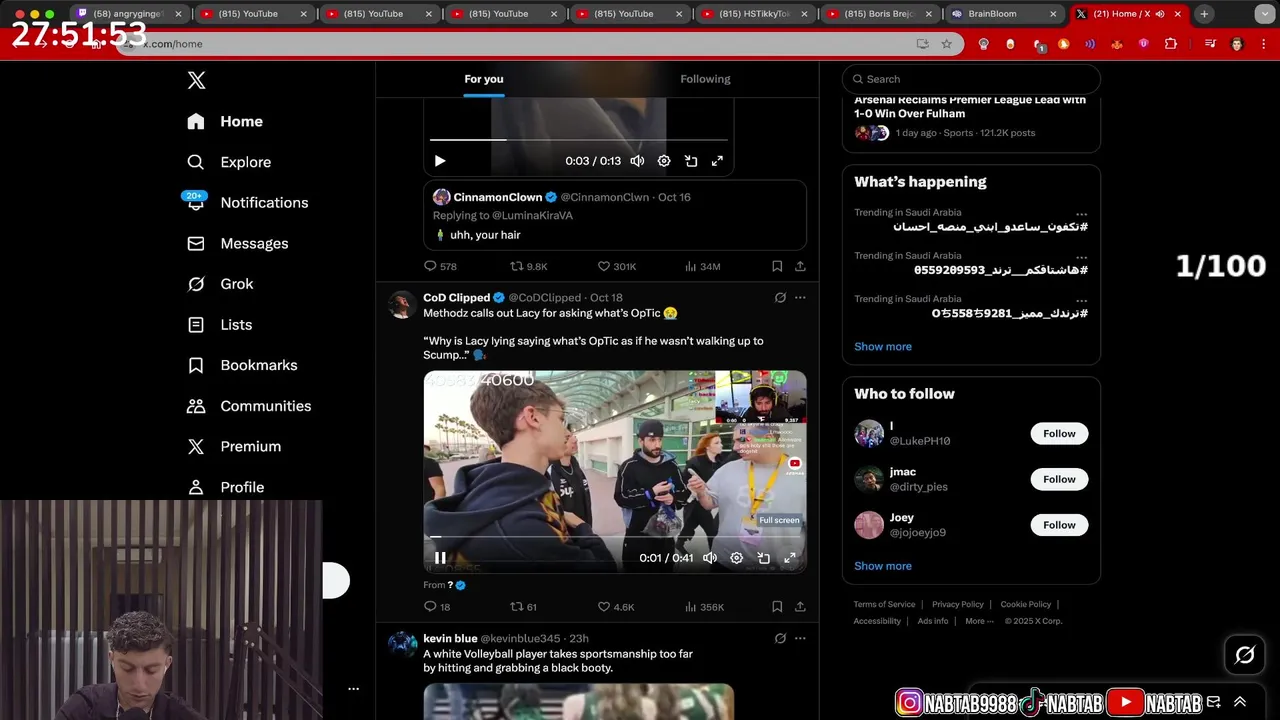
Task: Click Methodz video progress bar
Action: pyautogui.click(x=615, y=538)
